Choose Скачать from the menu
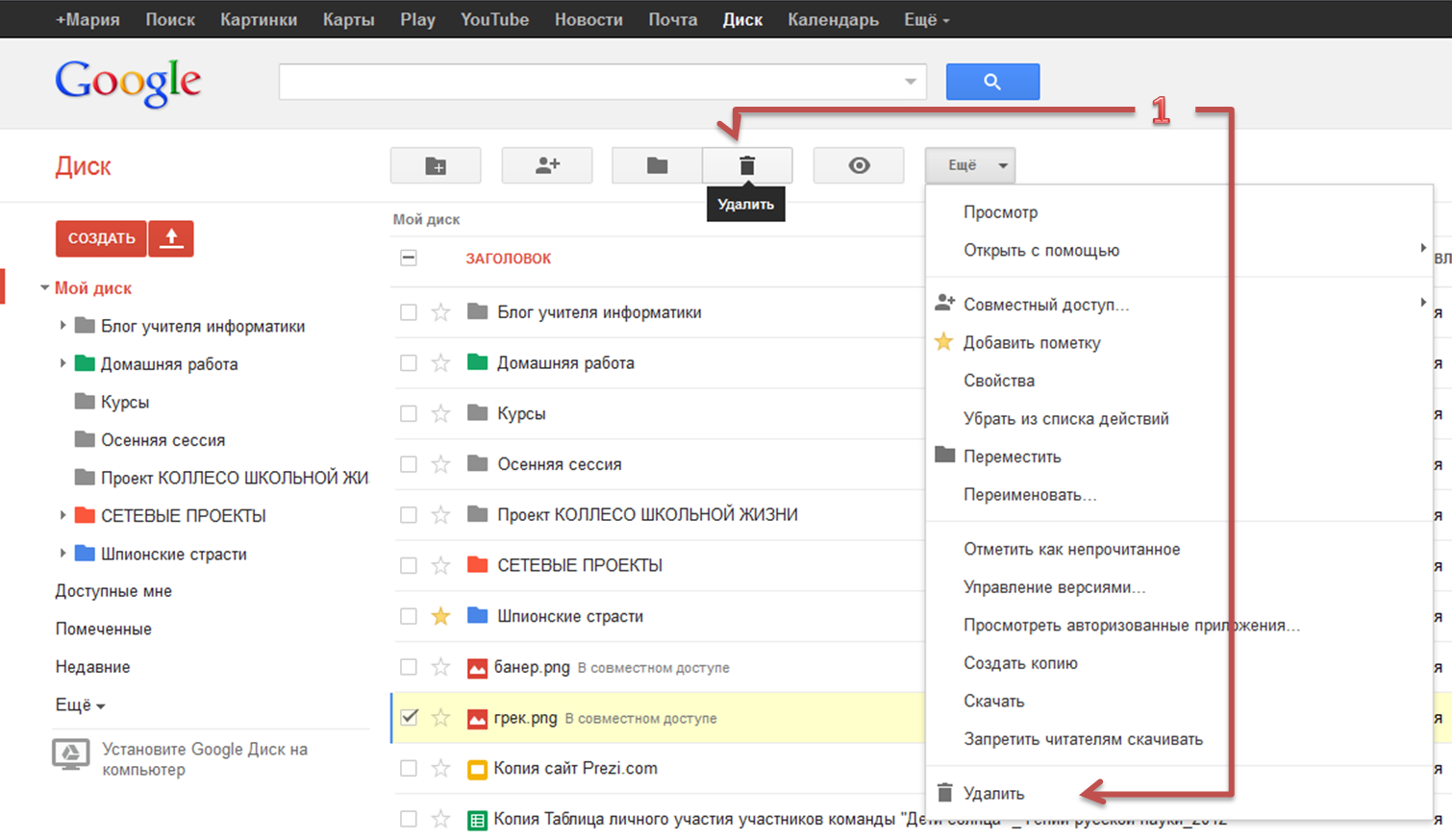This screenshot has width=1452, height=840. pyautogui.click(x=993, y=702)
